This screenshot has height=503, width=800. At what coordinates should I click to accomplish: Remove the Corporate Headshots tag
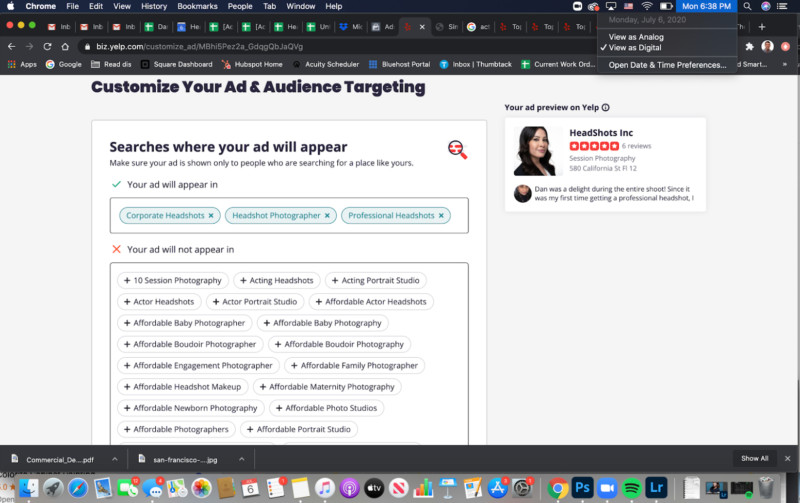211,216
